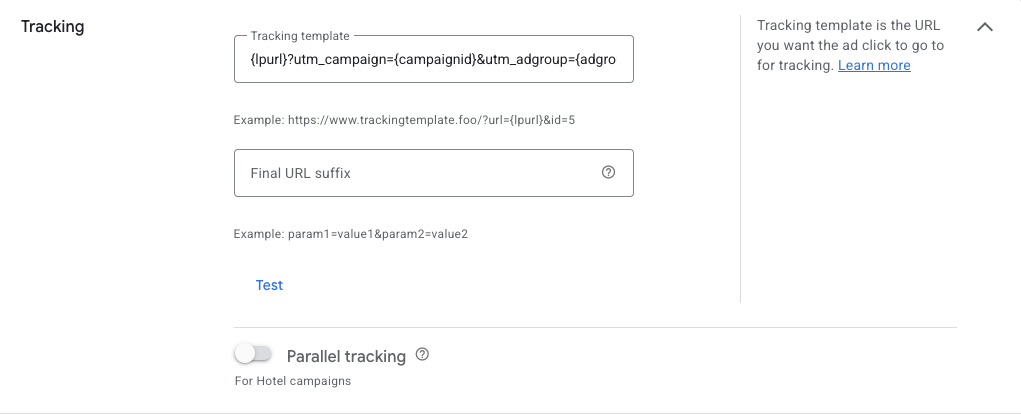This screenshot has height=414, width=1021.
Task: Click the Tracking section heading
Action: (x=52, y=27)
